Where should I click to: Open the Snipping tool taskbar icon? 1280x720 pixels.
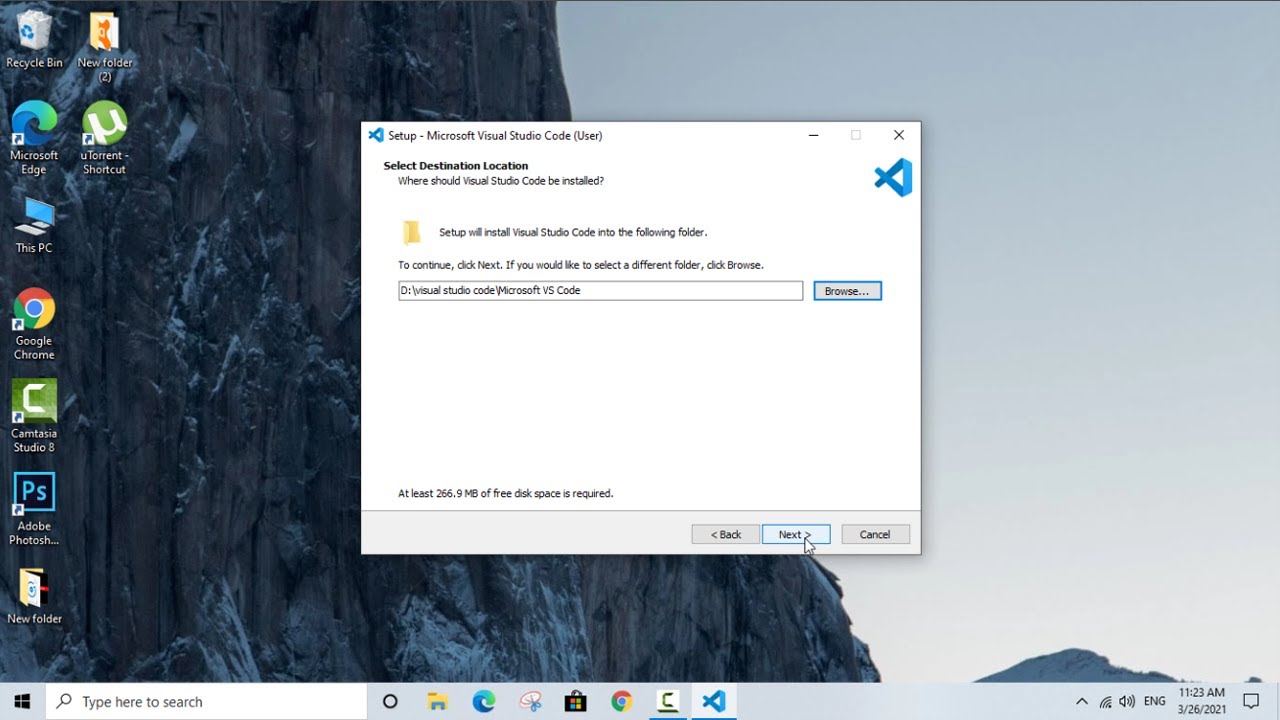click(x=529, y=702)
